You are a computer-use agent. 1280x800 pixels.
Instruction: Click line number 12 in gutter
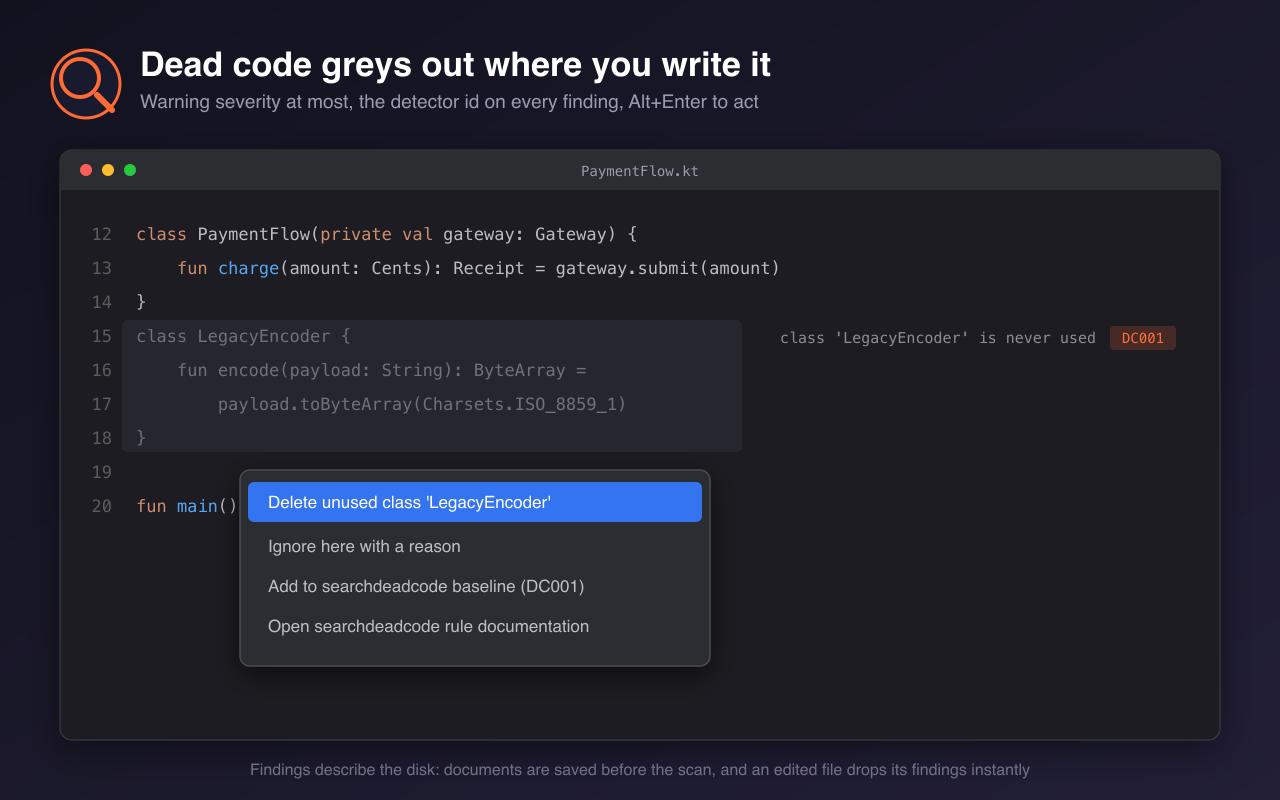point(101,234)
